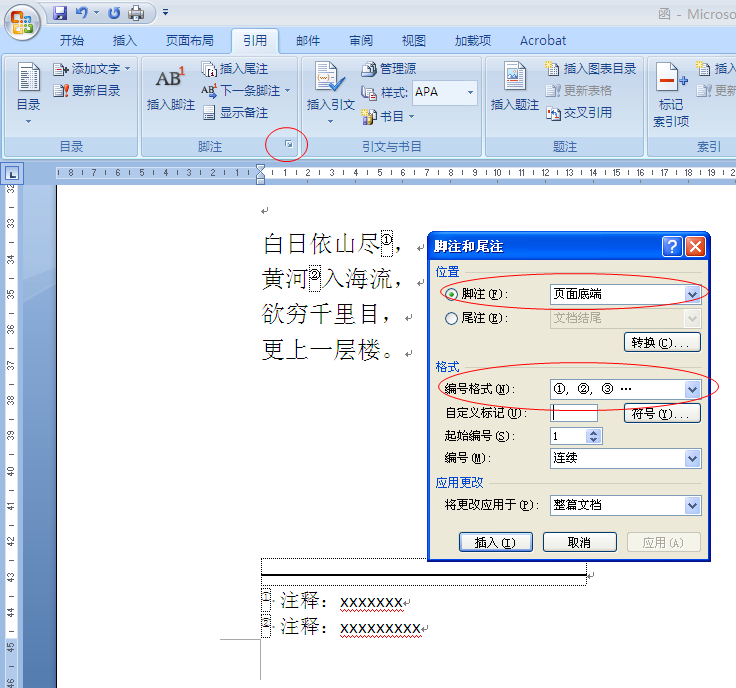Click 显示备注 show notes

[235, 113]
